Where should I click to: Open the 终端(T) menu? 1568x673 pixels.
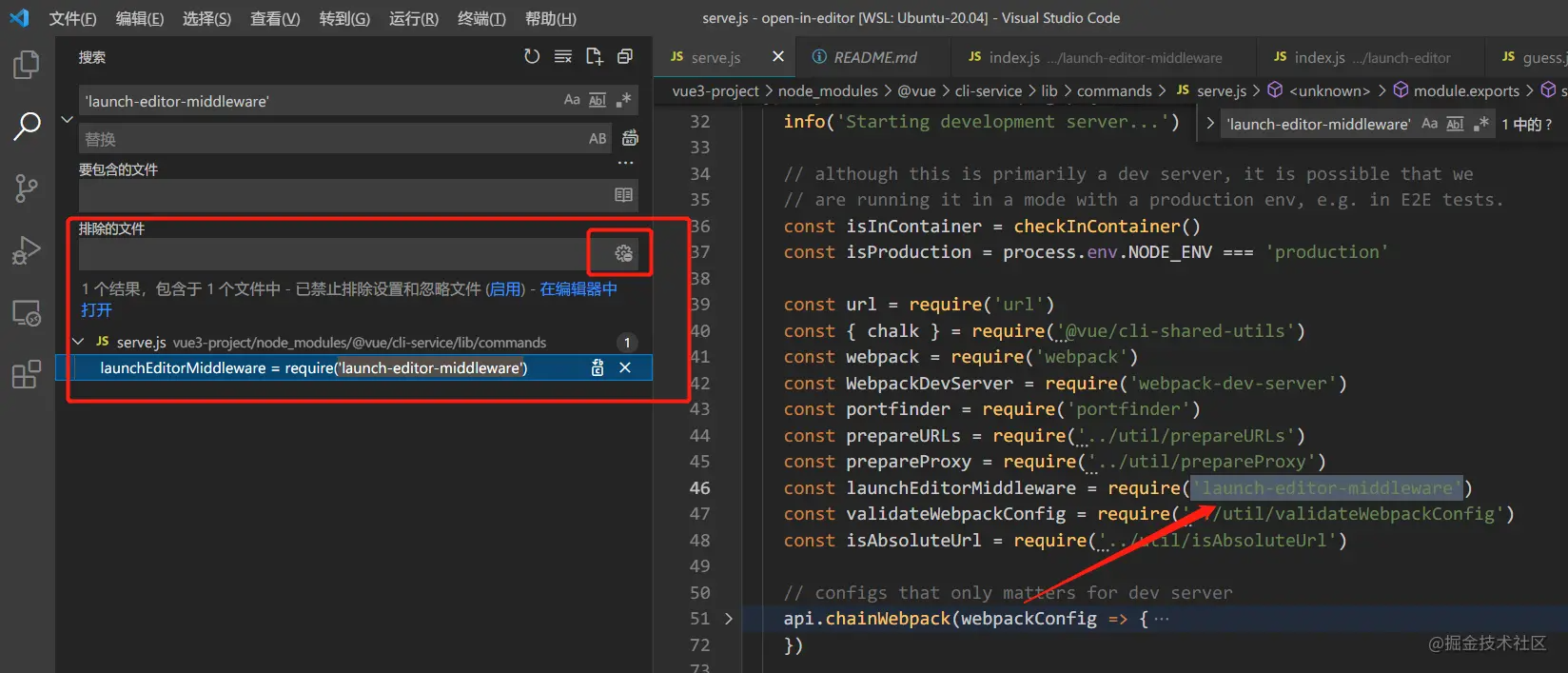pos(481,18)
